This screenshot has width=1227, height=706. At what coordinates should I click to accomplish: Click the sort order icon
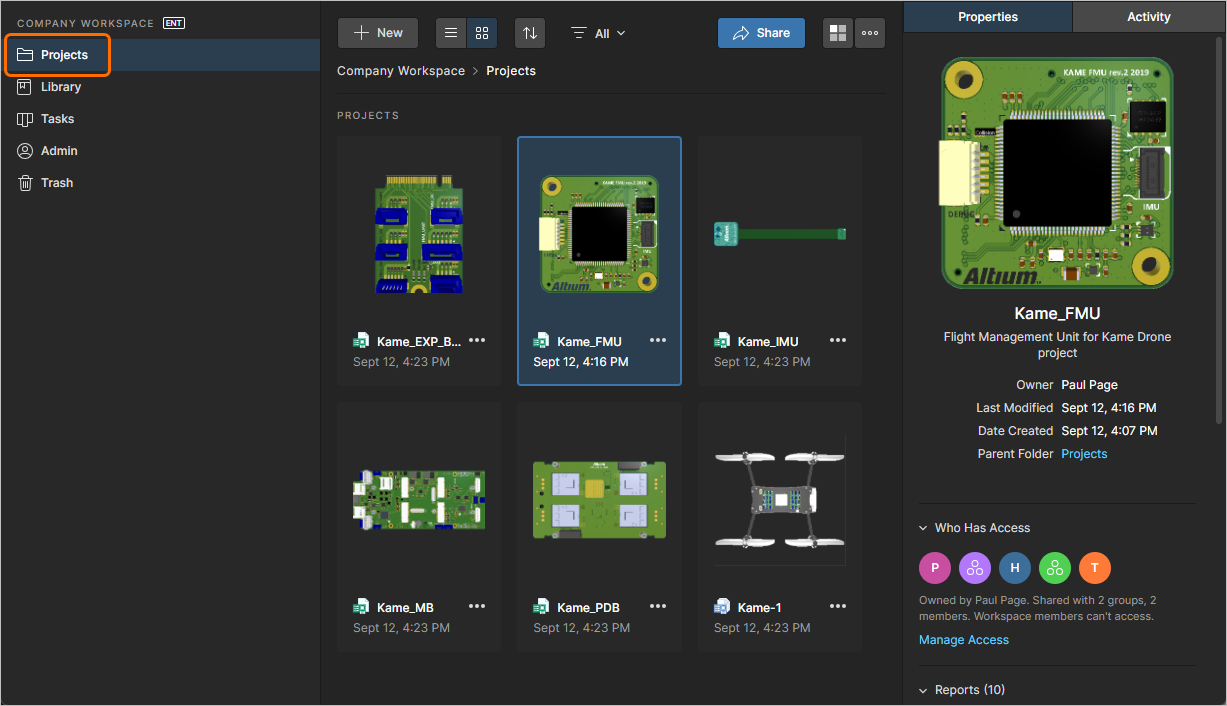(529, 33)
